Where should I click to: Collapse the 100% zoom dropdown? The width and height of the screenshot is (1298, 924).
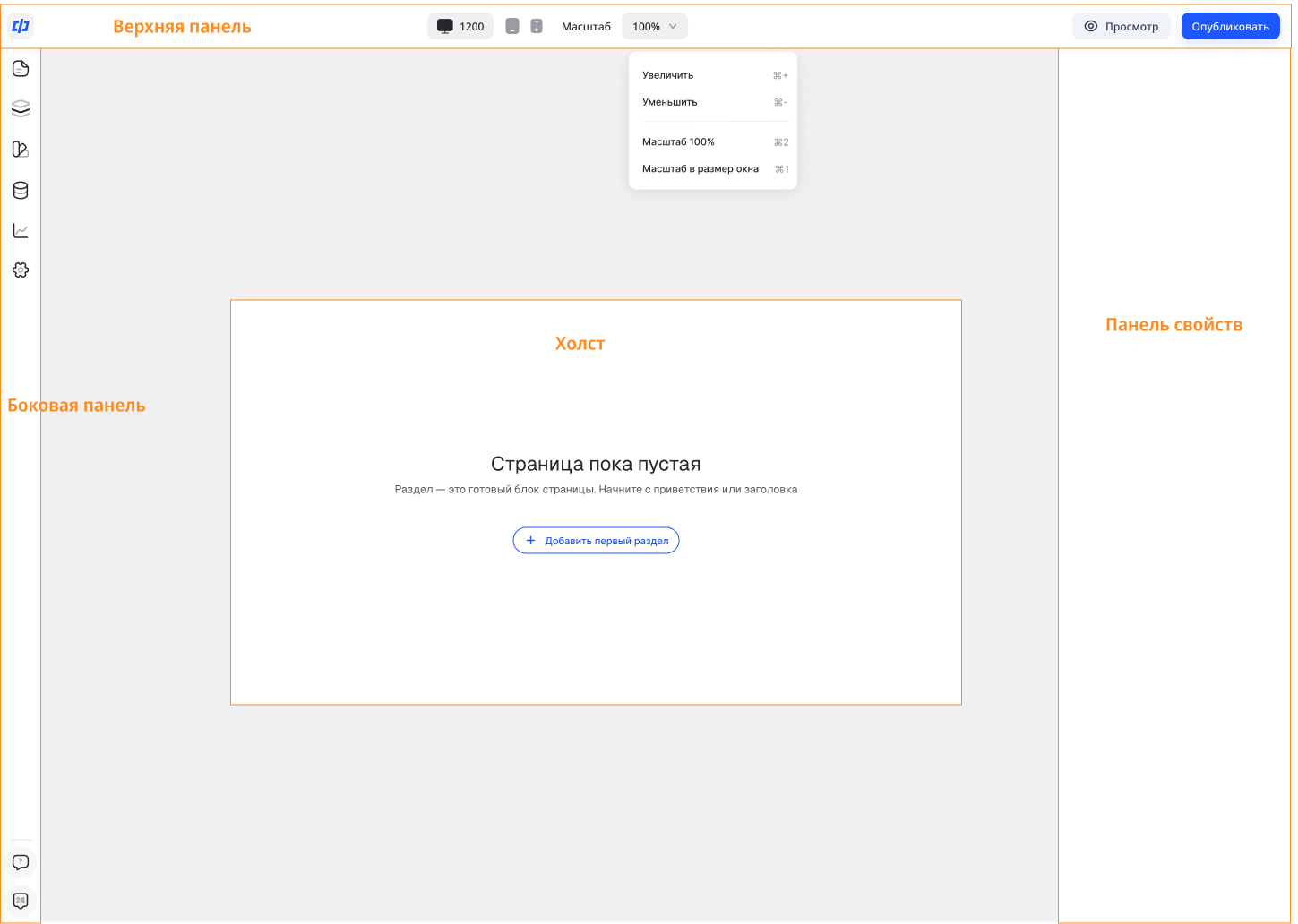655,26
